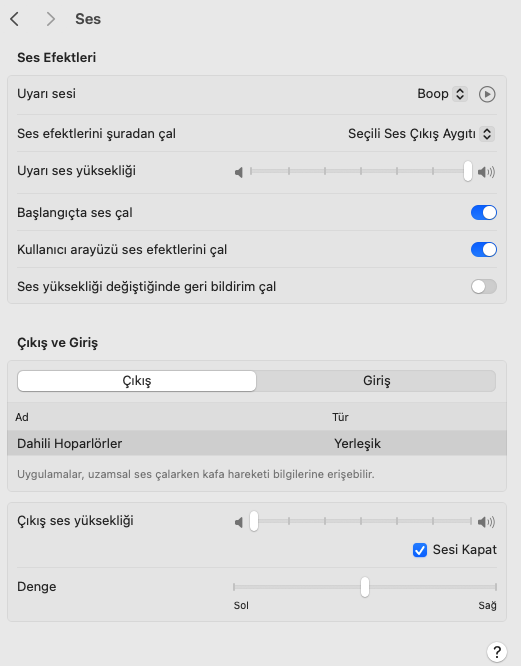The width and height of the screenshot is (521, 666).
Task: Click the loud speaker icon beside Çıkış ses yüksekliği
Action: (486, 522)
